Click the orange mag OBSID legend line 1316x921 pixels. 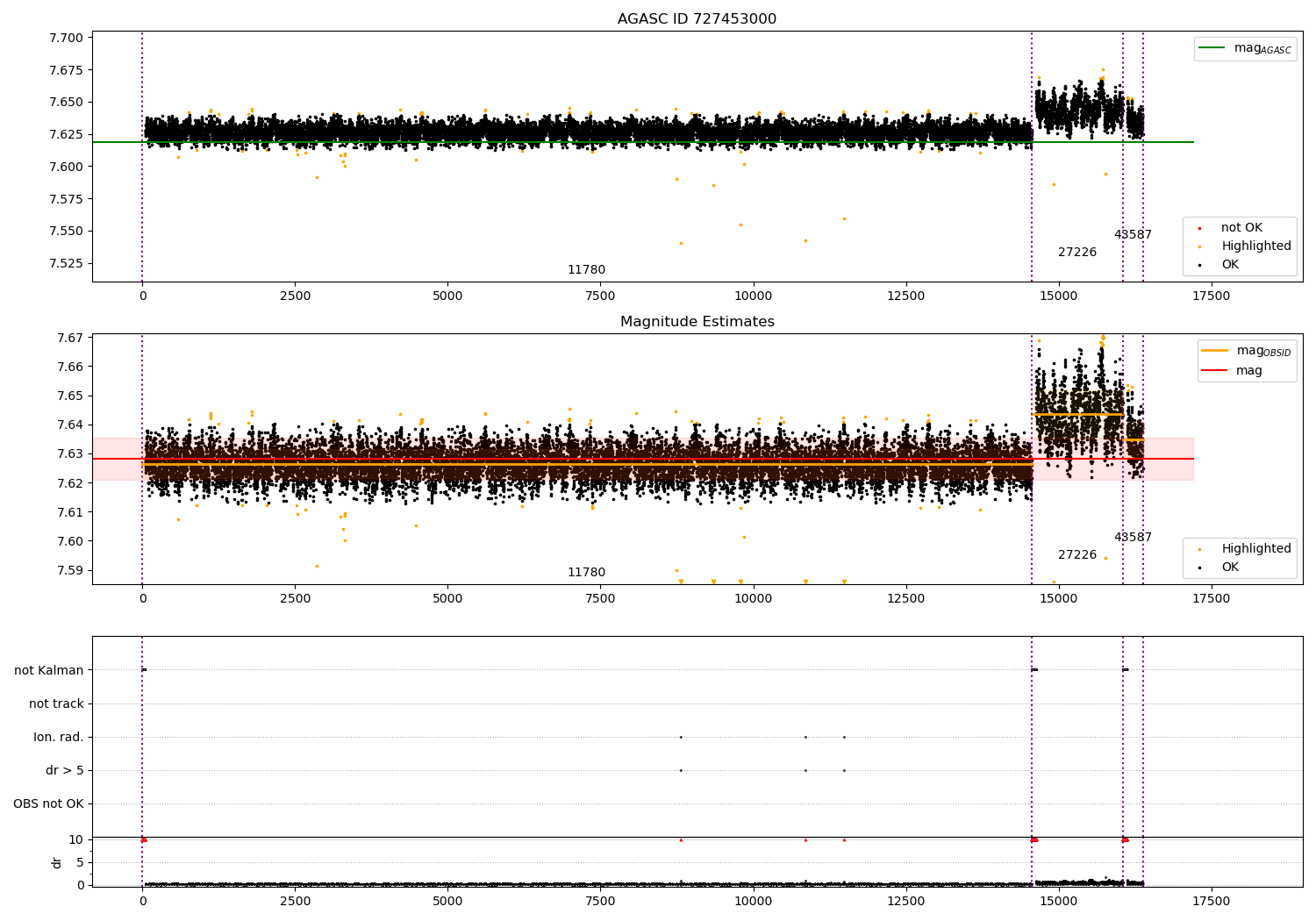(1215, 351)
